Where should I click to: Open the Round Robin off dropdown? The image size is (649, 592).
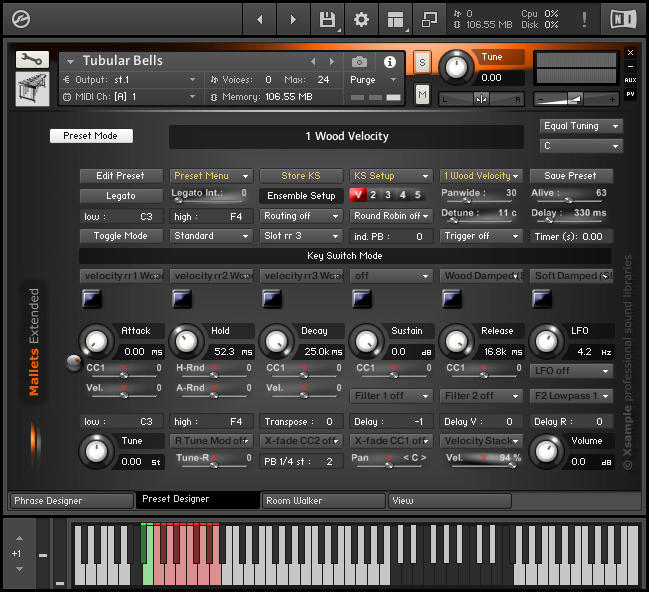(x=391, y=216)
